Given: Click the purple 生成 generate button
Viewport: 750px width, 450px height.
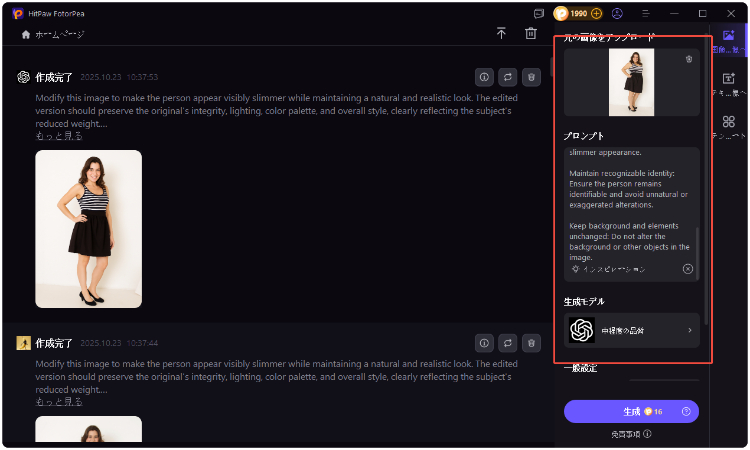Looking at the screenshot, I should pyautogui.click(x=631, y=411).
